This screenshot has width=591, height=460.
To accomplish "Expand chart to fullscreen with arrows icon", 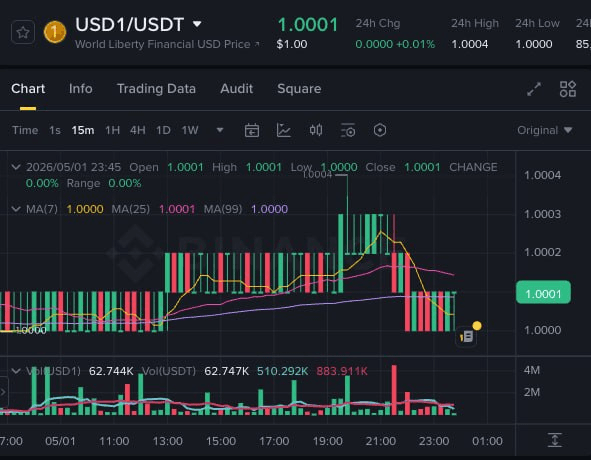I will [x=534, y=89].
